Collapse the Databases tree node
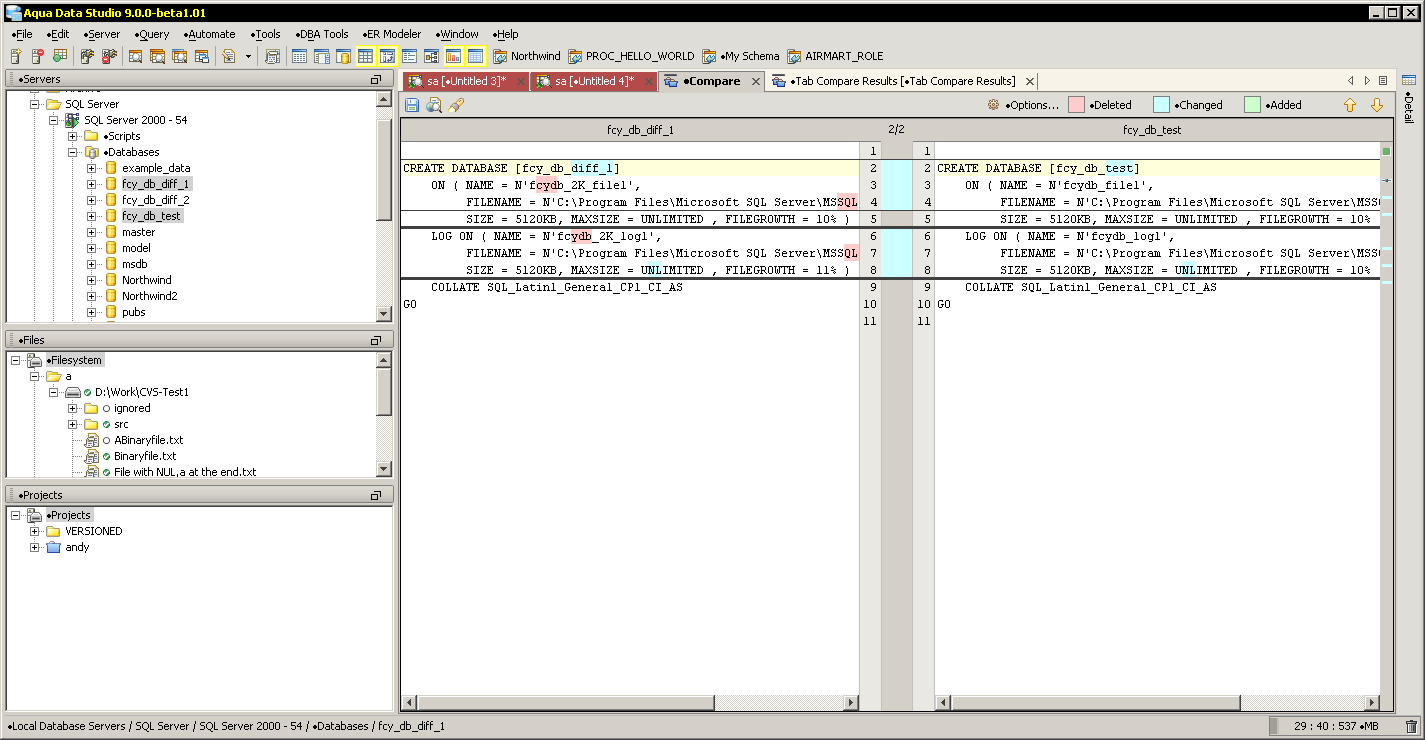The height and width of the screenshot is (740, 1425). 72,152
